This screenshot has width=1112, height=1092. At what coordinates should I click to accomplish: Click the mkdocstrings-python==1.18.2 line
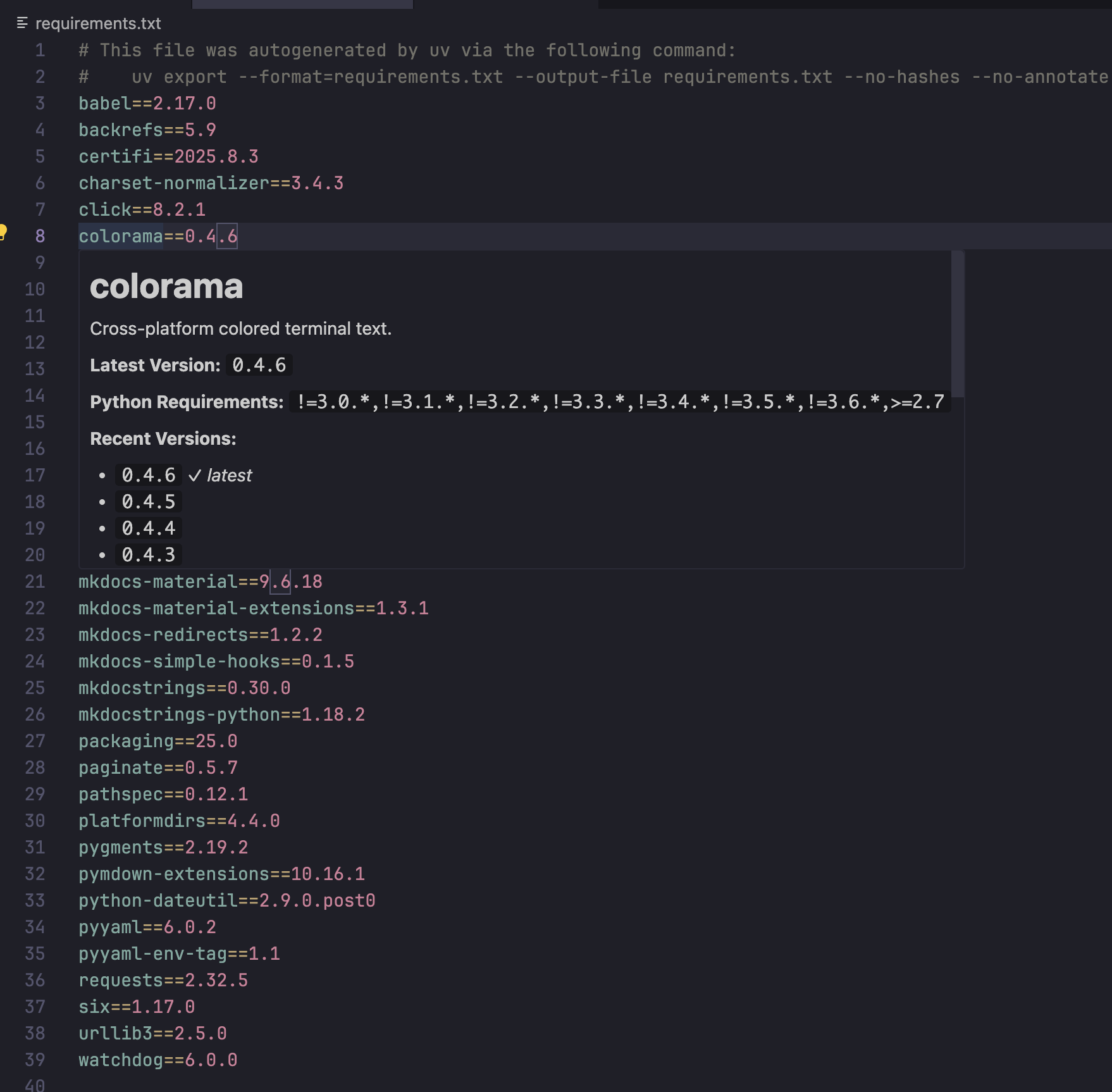click(x=222, y=714)
